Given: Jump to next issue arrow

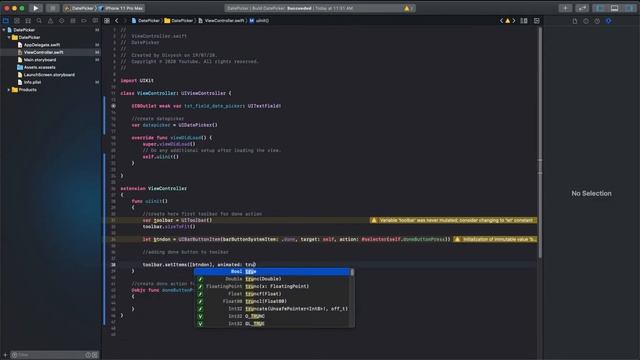Looking at the screenshot, I should pos(514,20).
